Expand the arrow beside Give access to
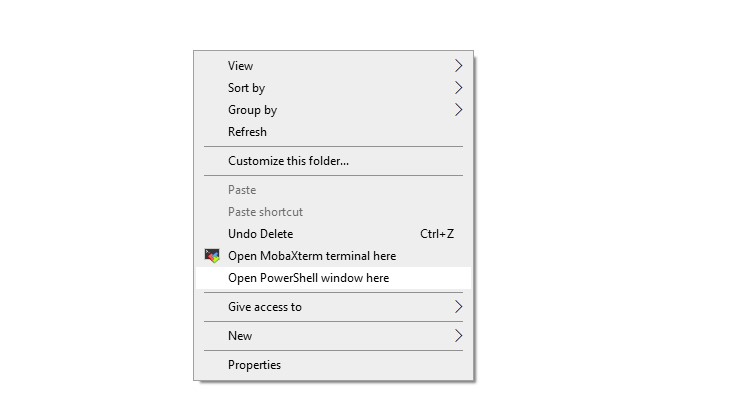Viewport: 737px width, 407px height. click(458, 307)
